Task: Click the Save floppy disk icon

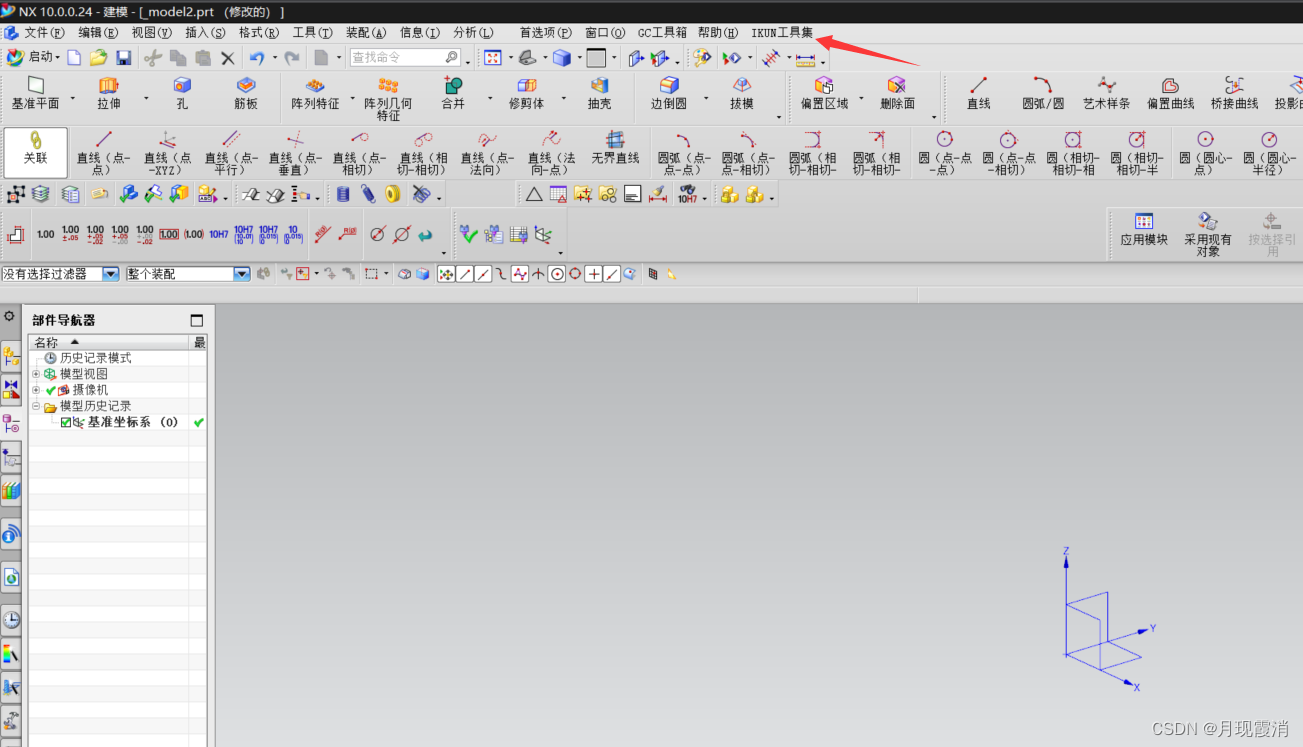Action: pyautogui.click(x=124, y=58)
